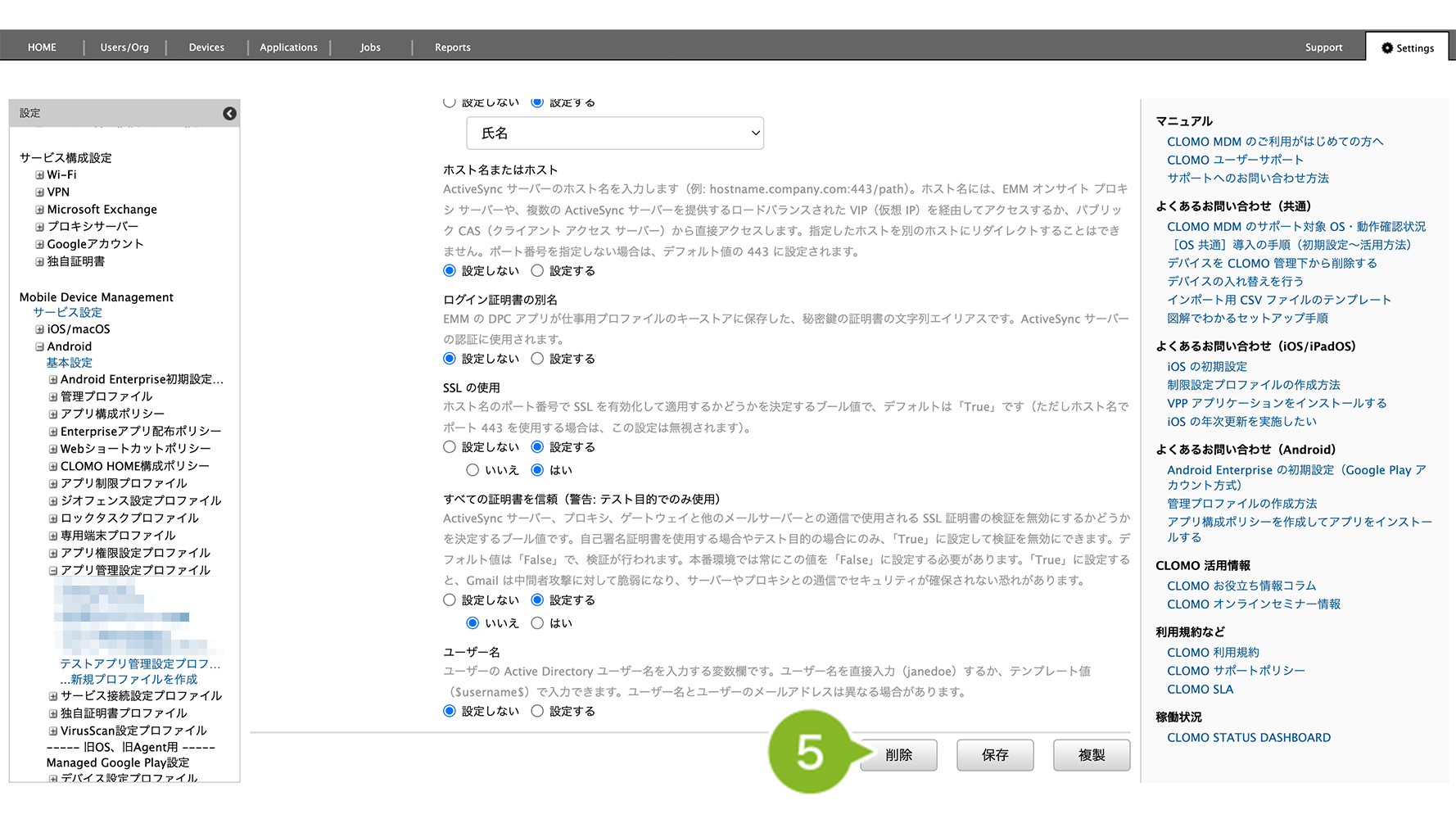Open the 氏名 dropdown
The image size is (1456, 819).
614,133
